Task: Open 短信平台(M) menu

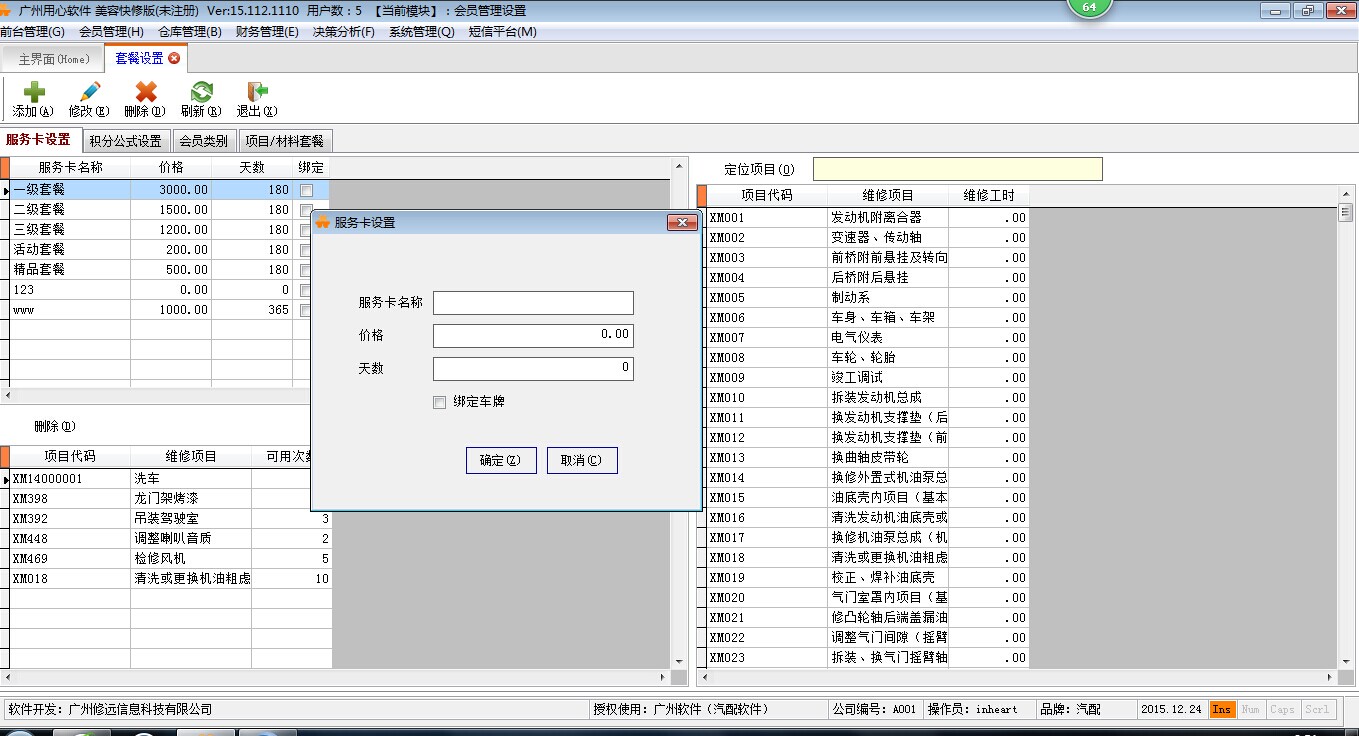Action: pyautogui.click(x=502, y=31)
